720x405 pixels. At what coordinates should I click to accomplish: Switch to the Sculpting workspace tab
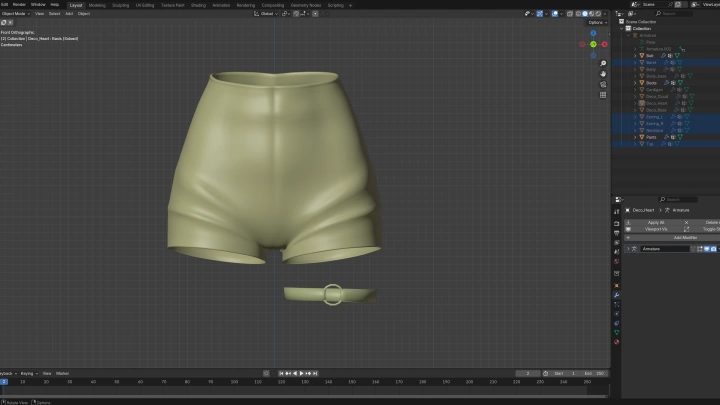click(x=121, y=6)
